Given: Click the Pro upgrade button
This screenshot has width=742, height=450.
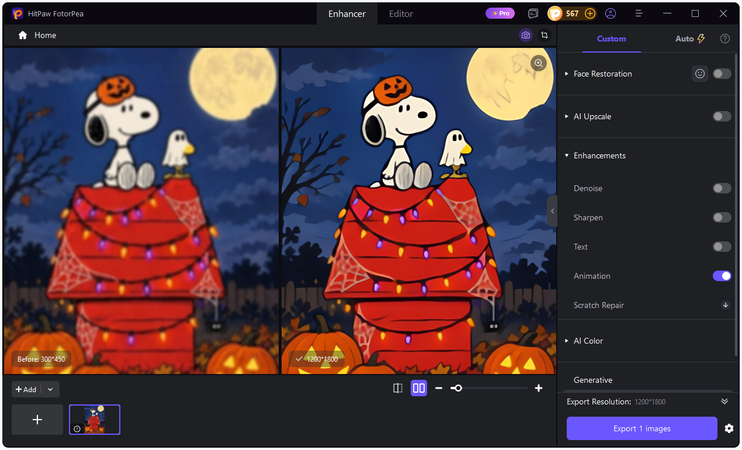Looking at the screenshot, I should (500, 13).
